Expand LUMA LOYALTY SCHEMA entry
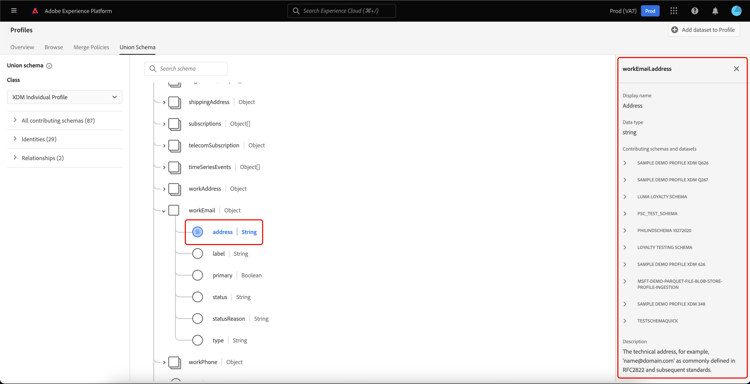Image resolution: width=750 pixels, height=384 pixels. (625, 197)
